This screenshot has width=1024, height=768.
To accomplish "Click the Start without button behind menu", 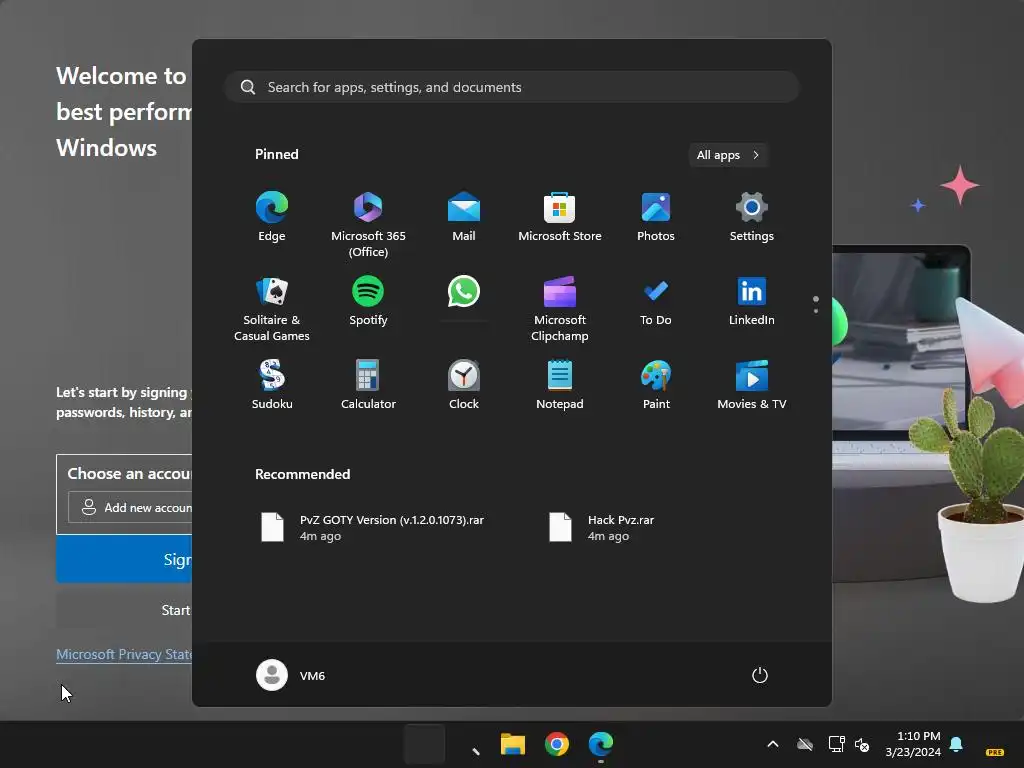I will click(124, 610).
